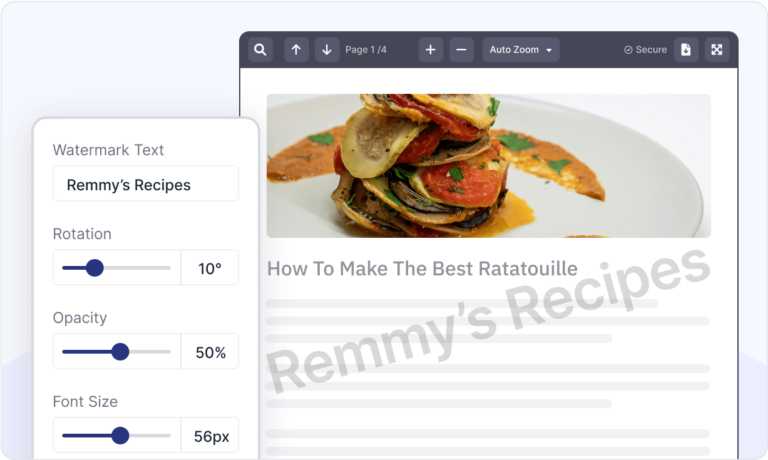Zoom out with the minus button
768x460 pixels.
[x=461, y=49]
